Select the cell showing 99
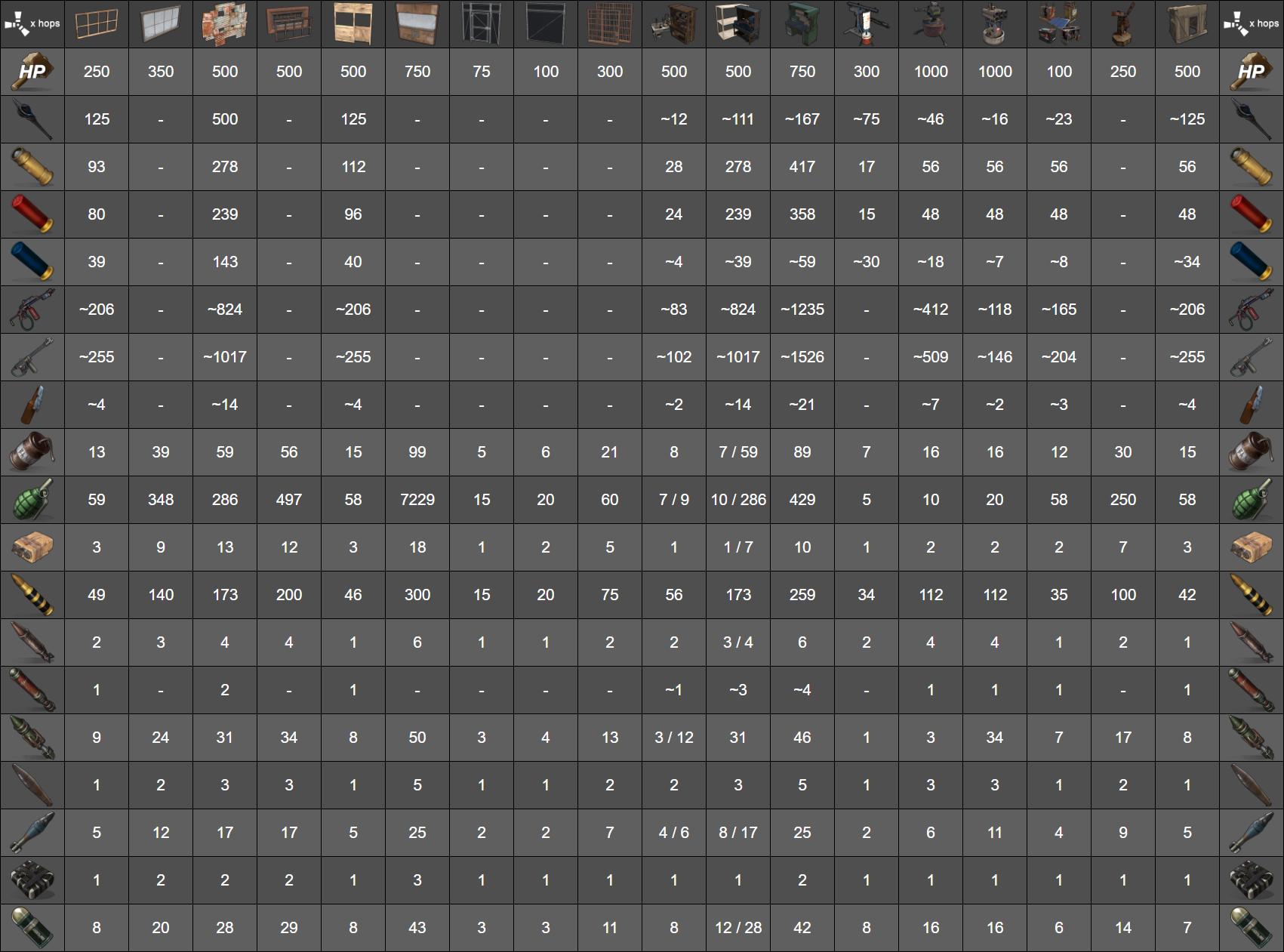1284x952 pixels. click(417, 452)
